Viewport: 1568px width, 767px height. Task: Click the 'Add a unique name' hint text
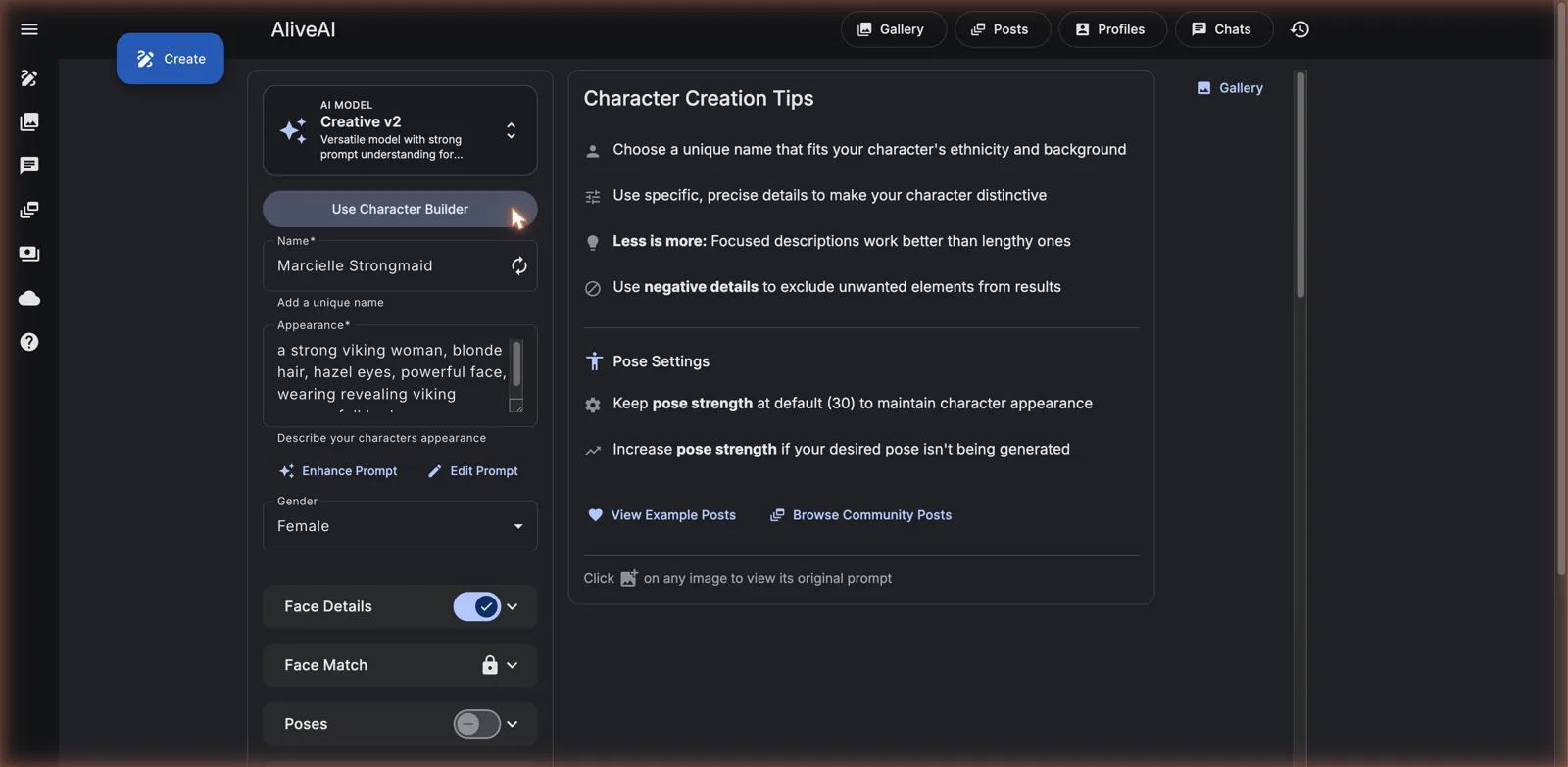click(x=330, y=303)
